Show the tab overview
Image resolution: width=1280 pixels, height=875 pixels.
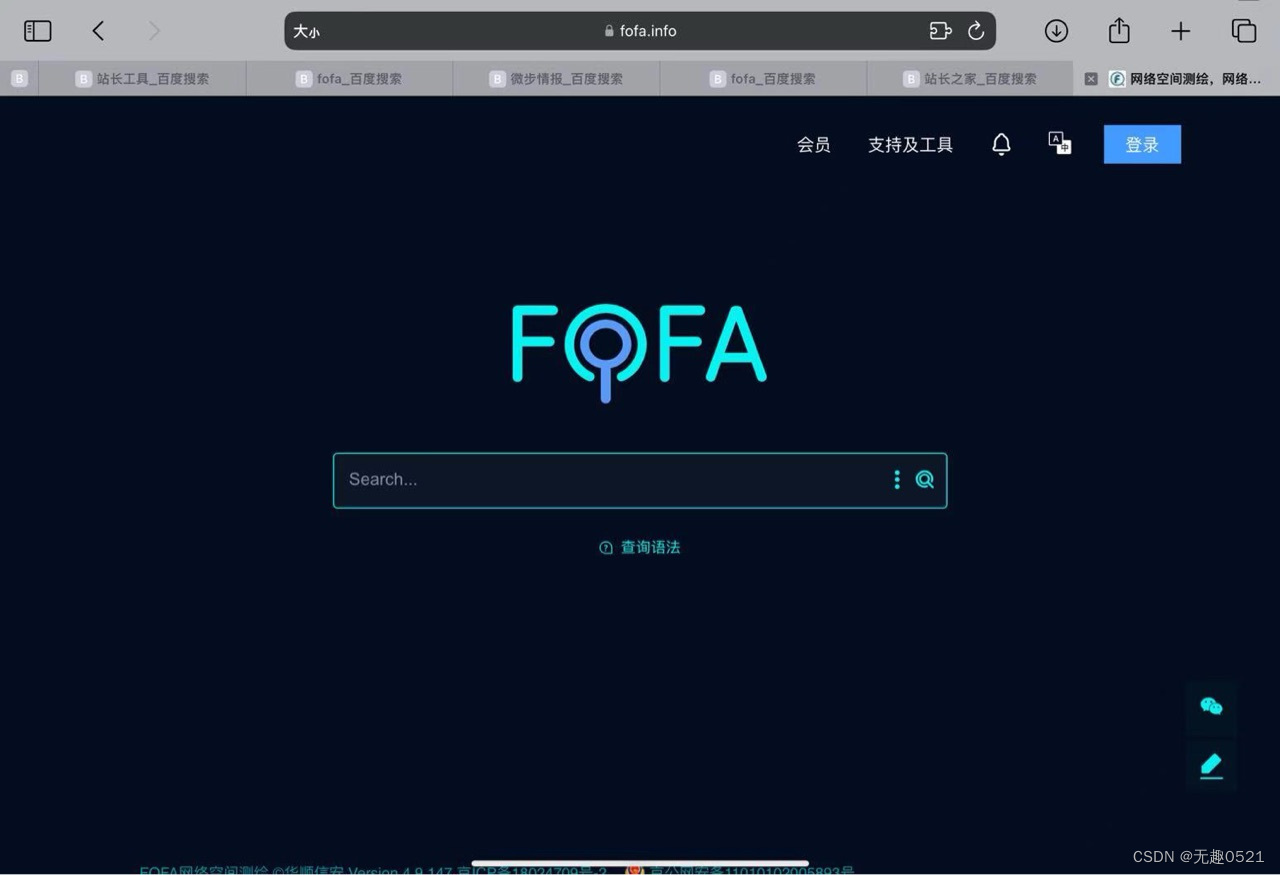[1244, 31]
